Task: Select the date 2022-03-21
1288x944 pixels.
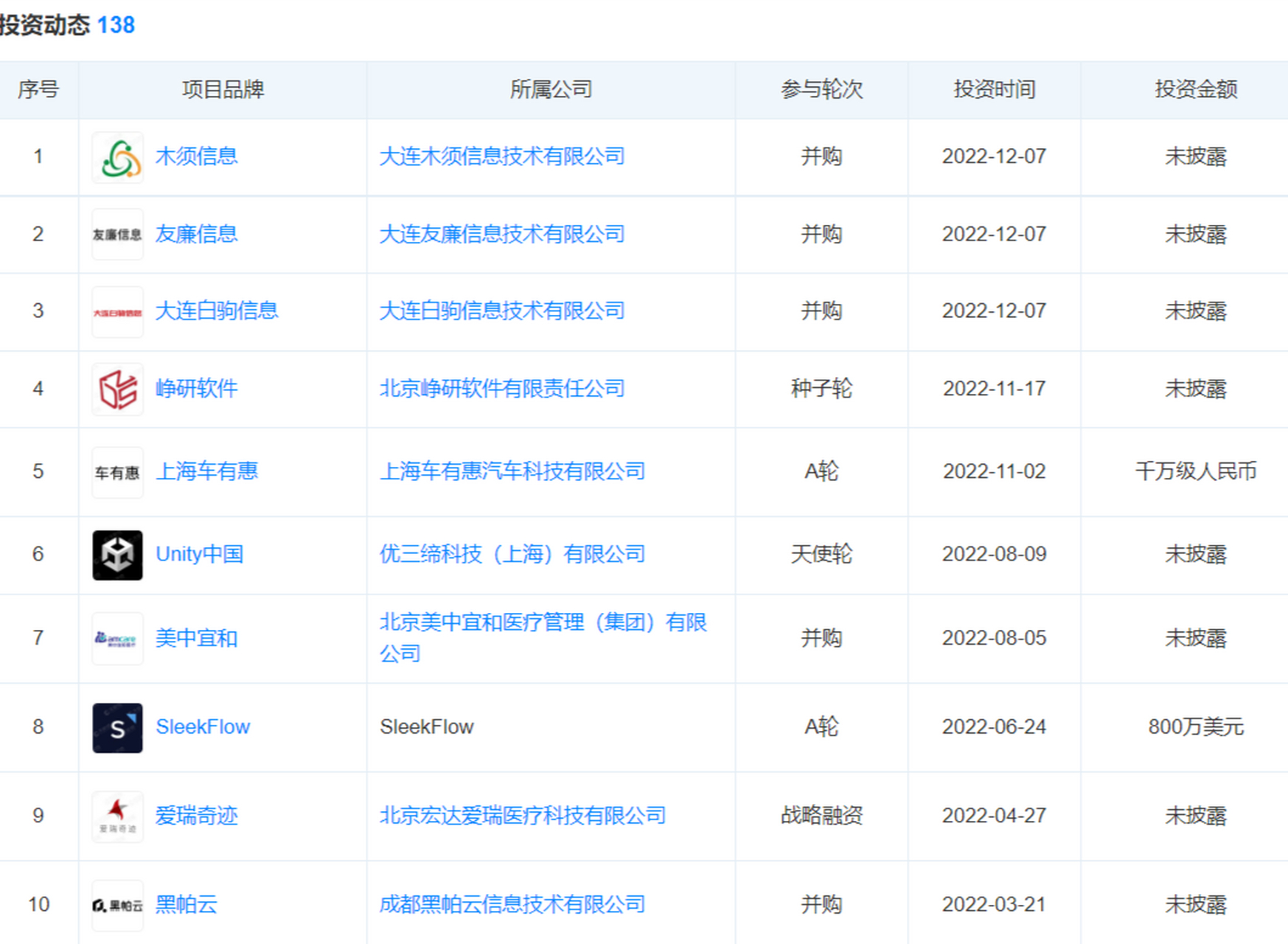Action: [x=995, y=903]
